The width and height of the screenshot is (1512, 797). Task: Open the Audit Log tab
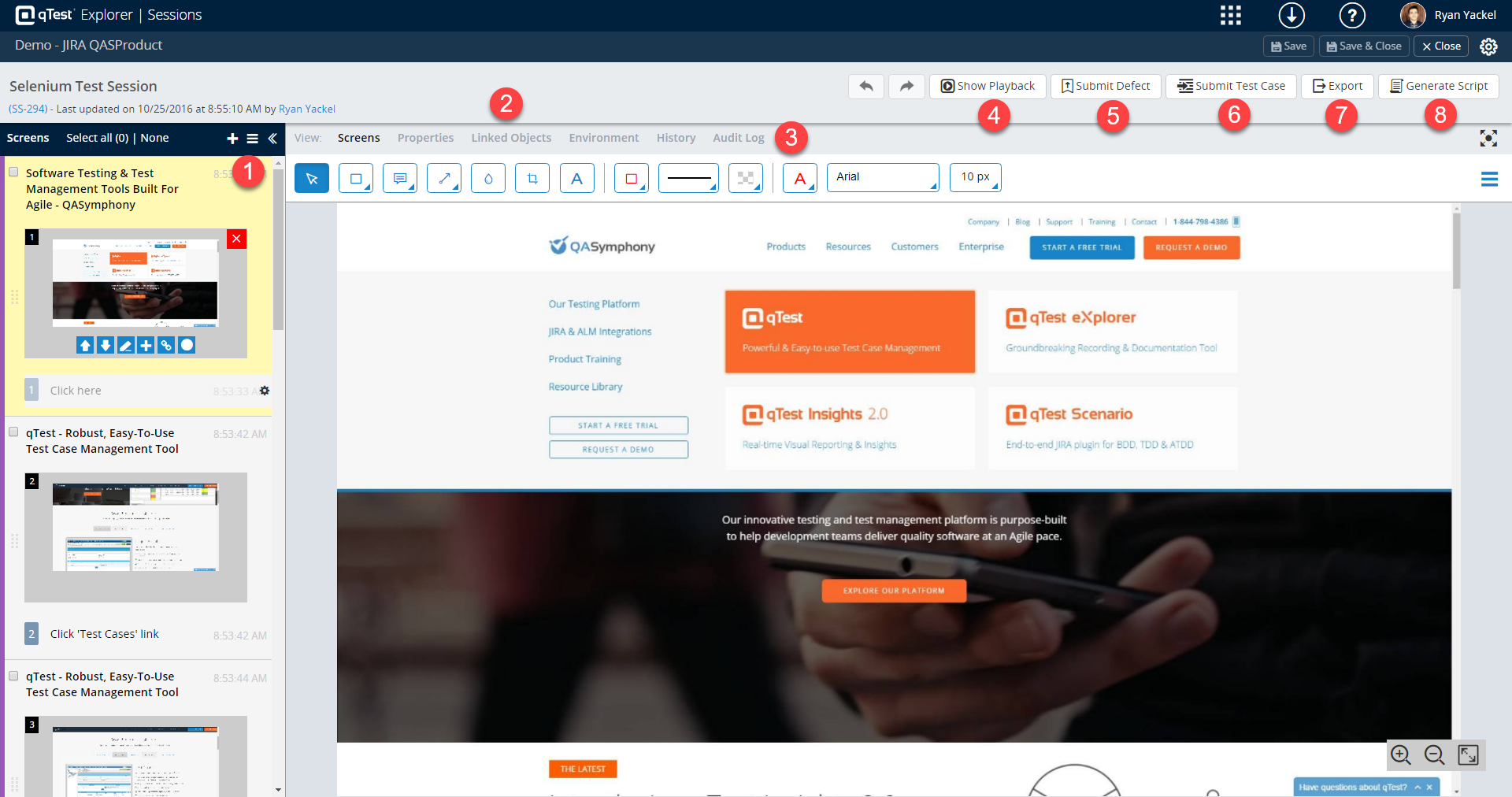[x=739, y=138]
